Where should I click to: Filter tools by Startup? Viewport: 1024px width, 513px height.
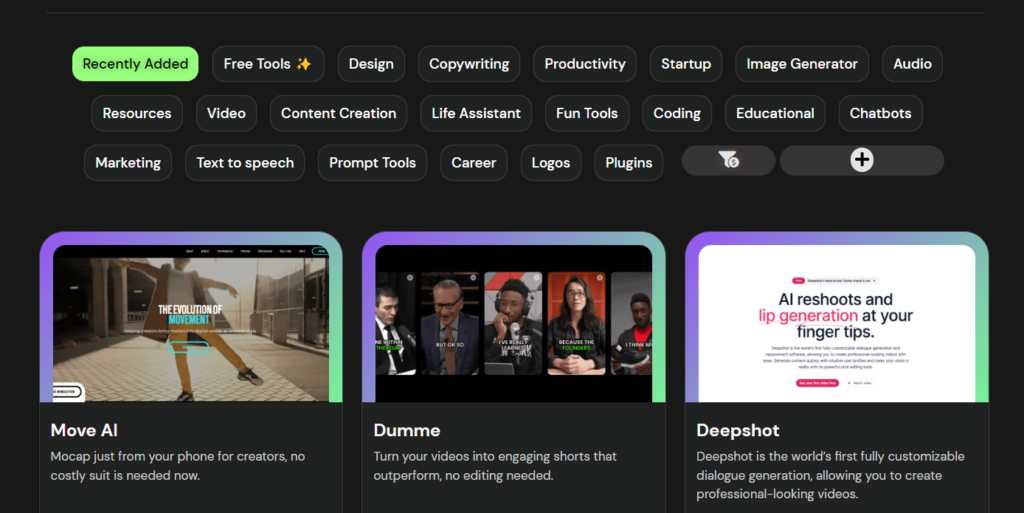(686, 64)
